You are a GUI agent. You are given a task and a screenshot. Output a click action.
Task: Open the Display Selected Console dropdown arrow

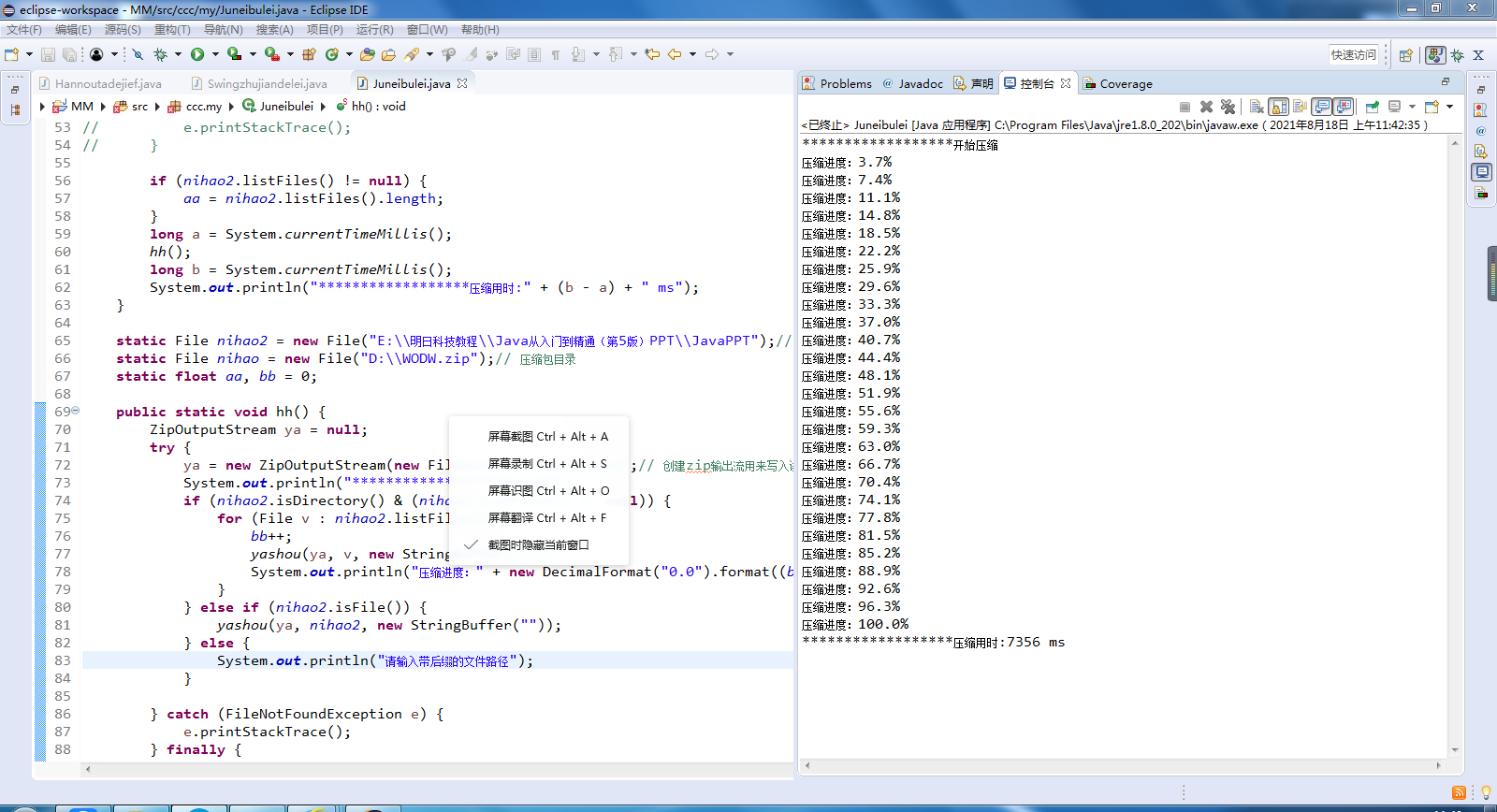click(x=1412, y=107)
